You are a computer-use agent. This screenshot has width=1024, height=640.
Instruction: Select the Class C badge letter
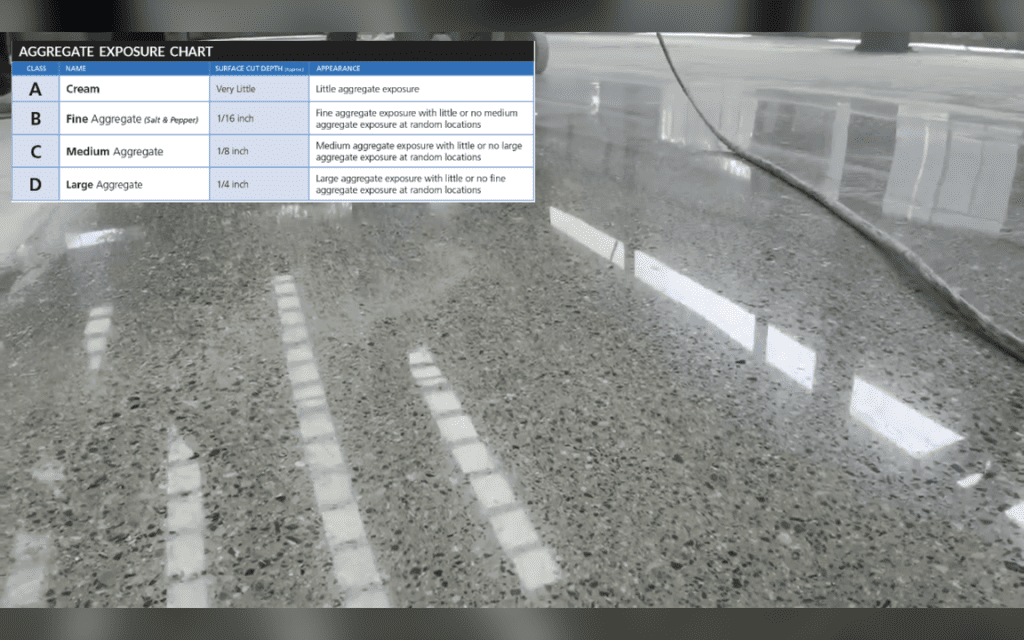click(35, 152)
